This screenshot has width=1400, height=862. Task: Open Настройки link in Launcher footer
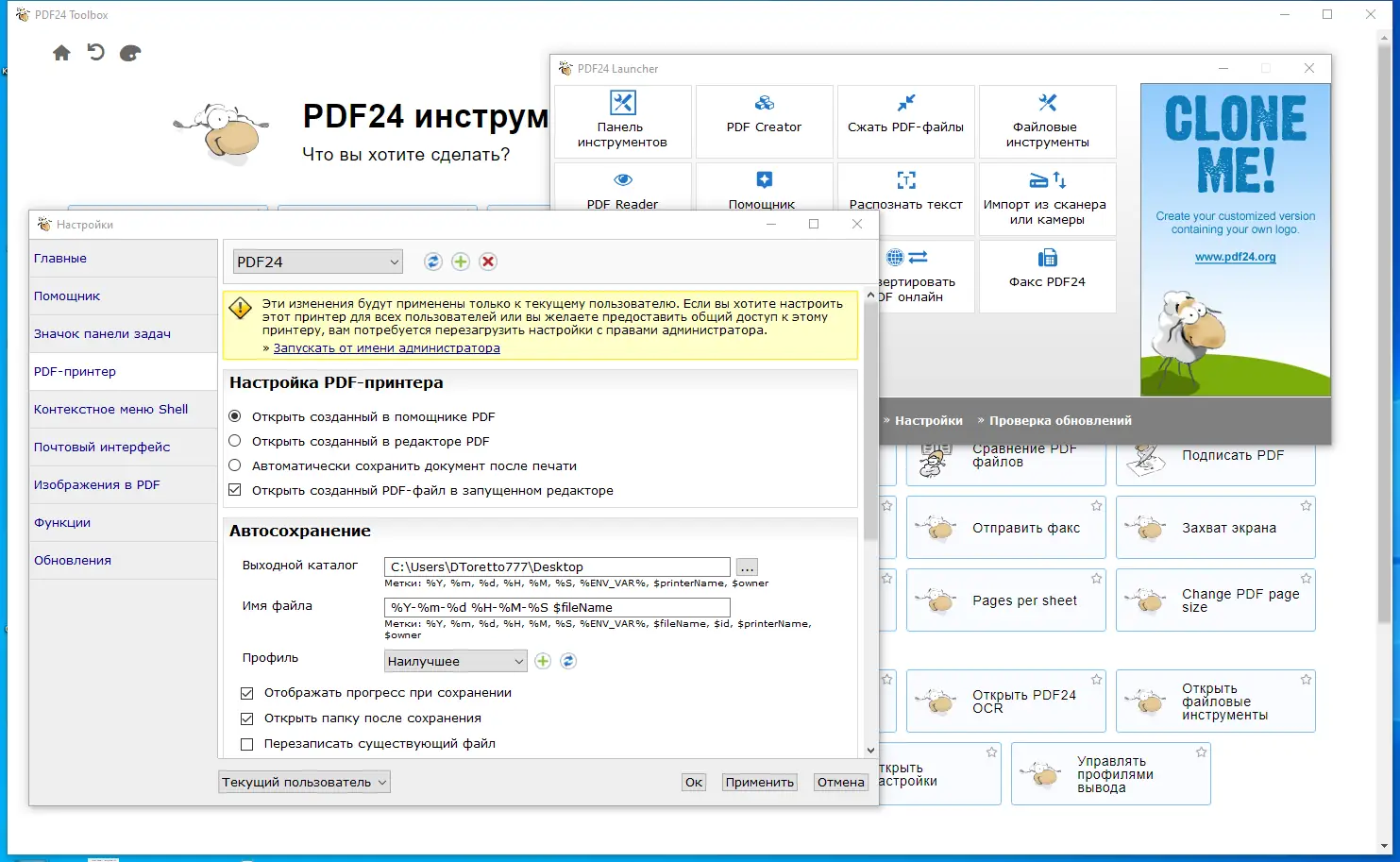(x=929, y=420)
